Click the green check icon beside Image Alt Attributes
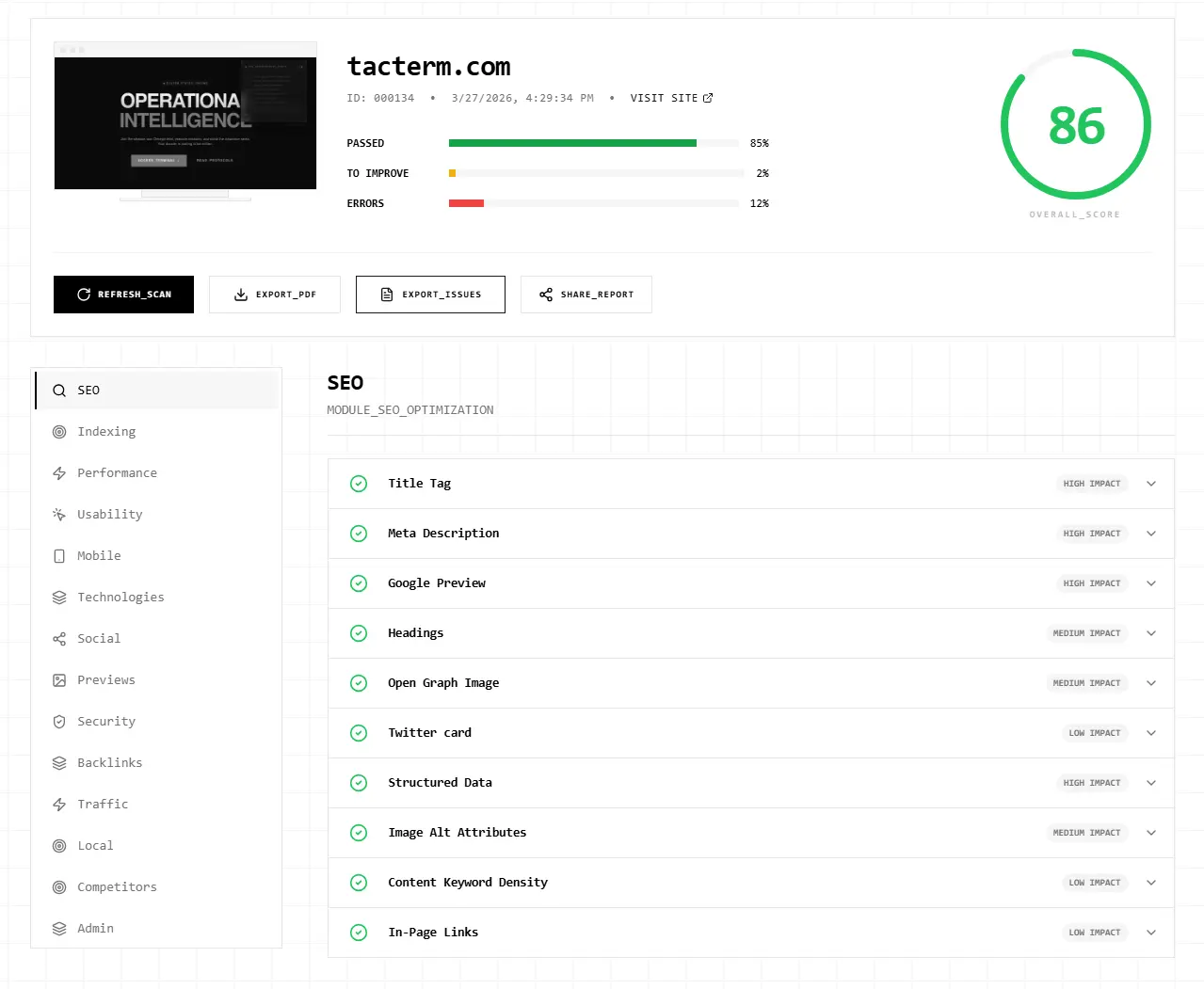 [359, 833]
